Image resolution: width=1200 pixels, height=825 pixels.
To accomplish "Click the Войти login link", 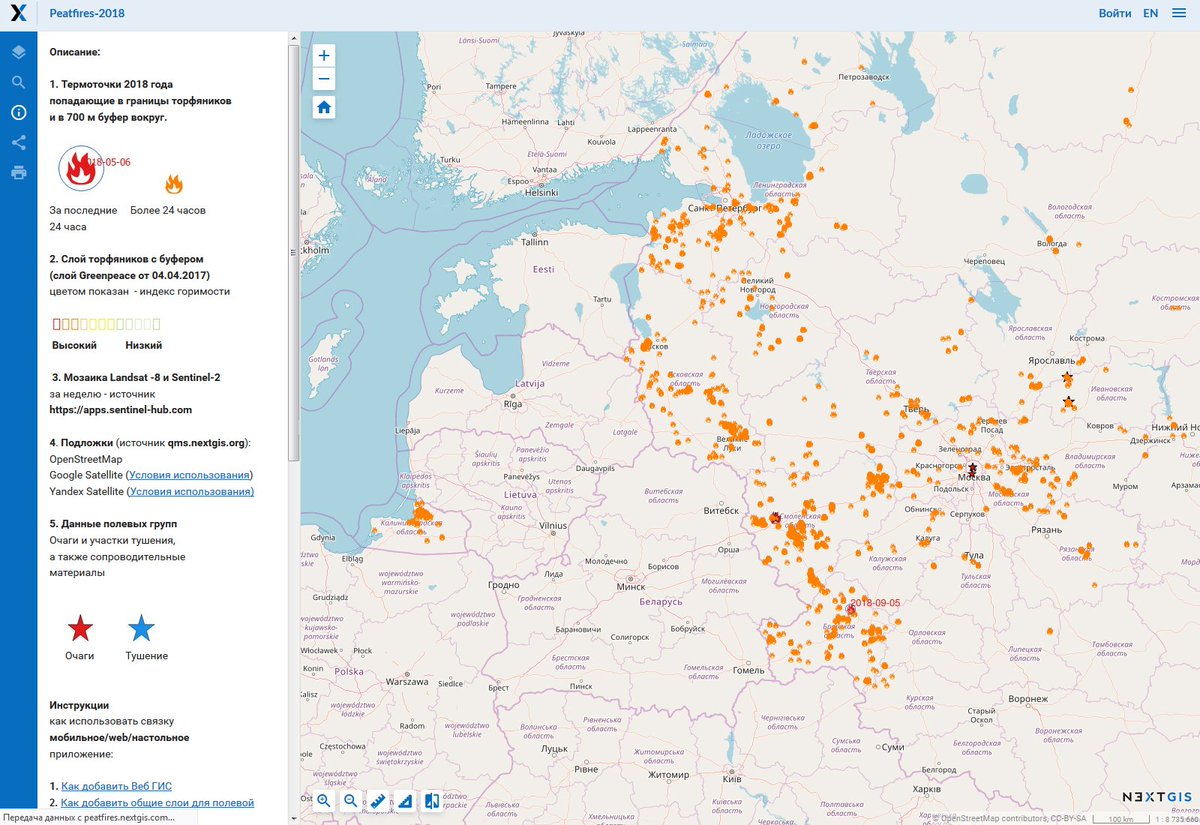I will click(x=1114, y=13).
